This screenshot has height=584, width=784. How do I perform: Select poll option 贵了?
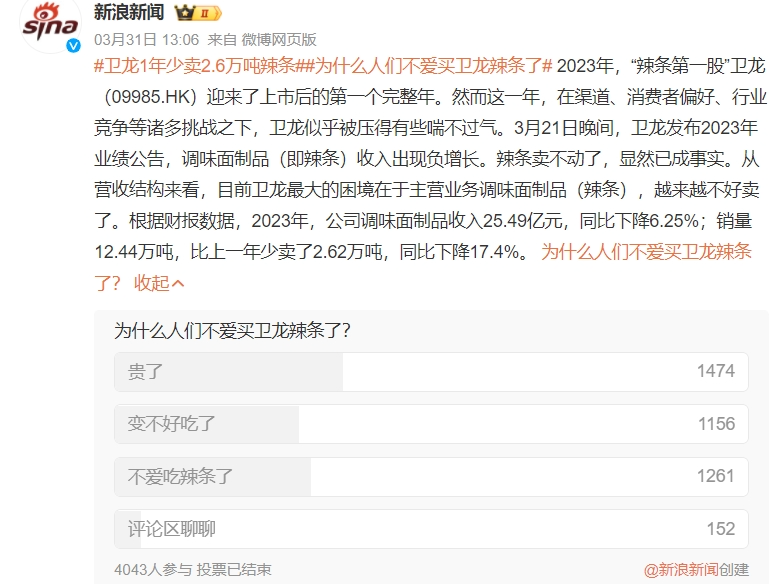click(431, 372)
